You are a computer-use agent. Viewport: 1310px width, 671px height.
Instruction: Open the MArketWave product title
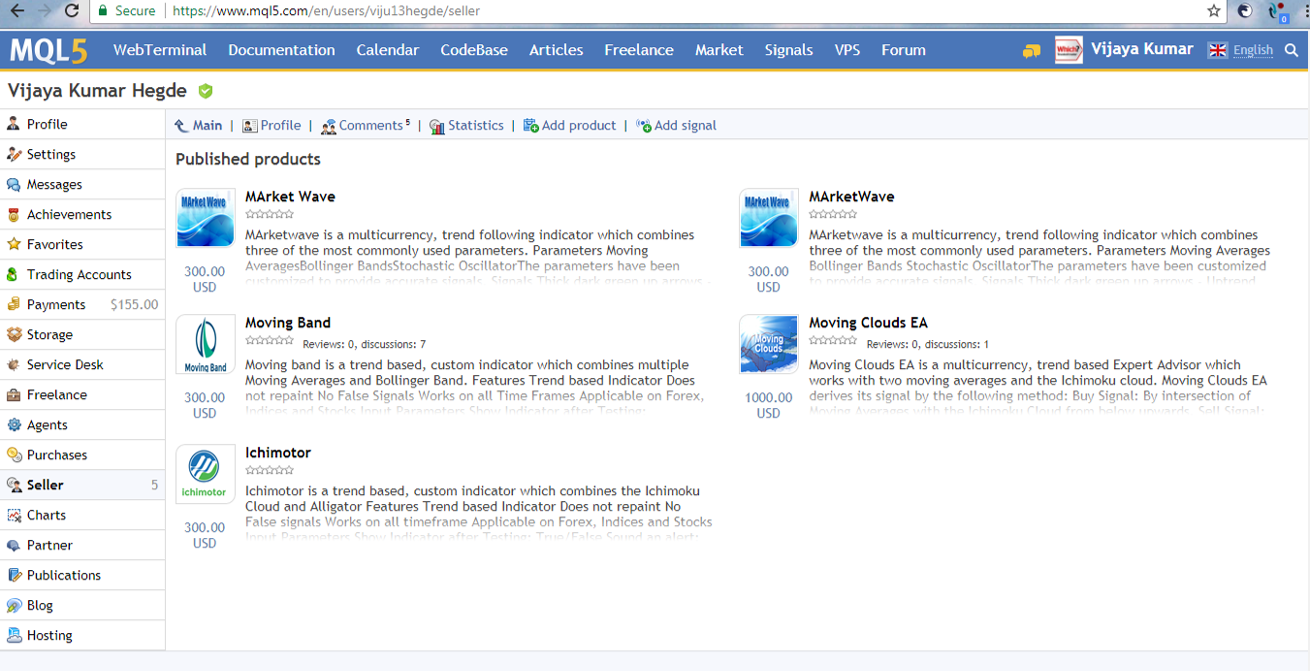click(x=851, y=197)
